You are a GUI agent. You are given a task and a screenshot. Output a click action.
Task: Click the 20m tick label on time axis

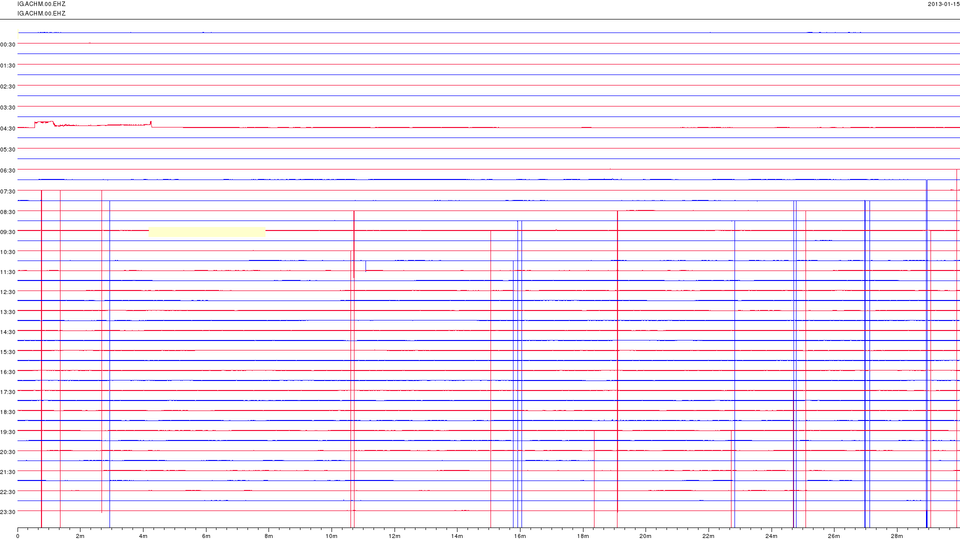pyautogui.click(x=645, y=536)
